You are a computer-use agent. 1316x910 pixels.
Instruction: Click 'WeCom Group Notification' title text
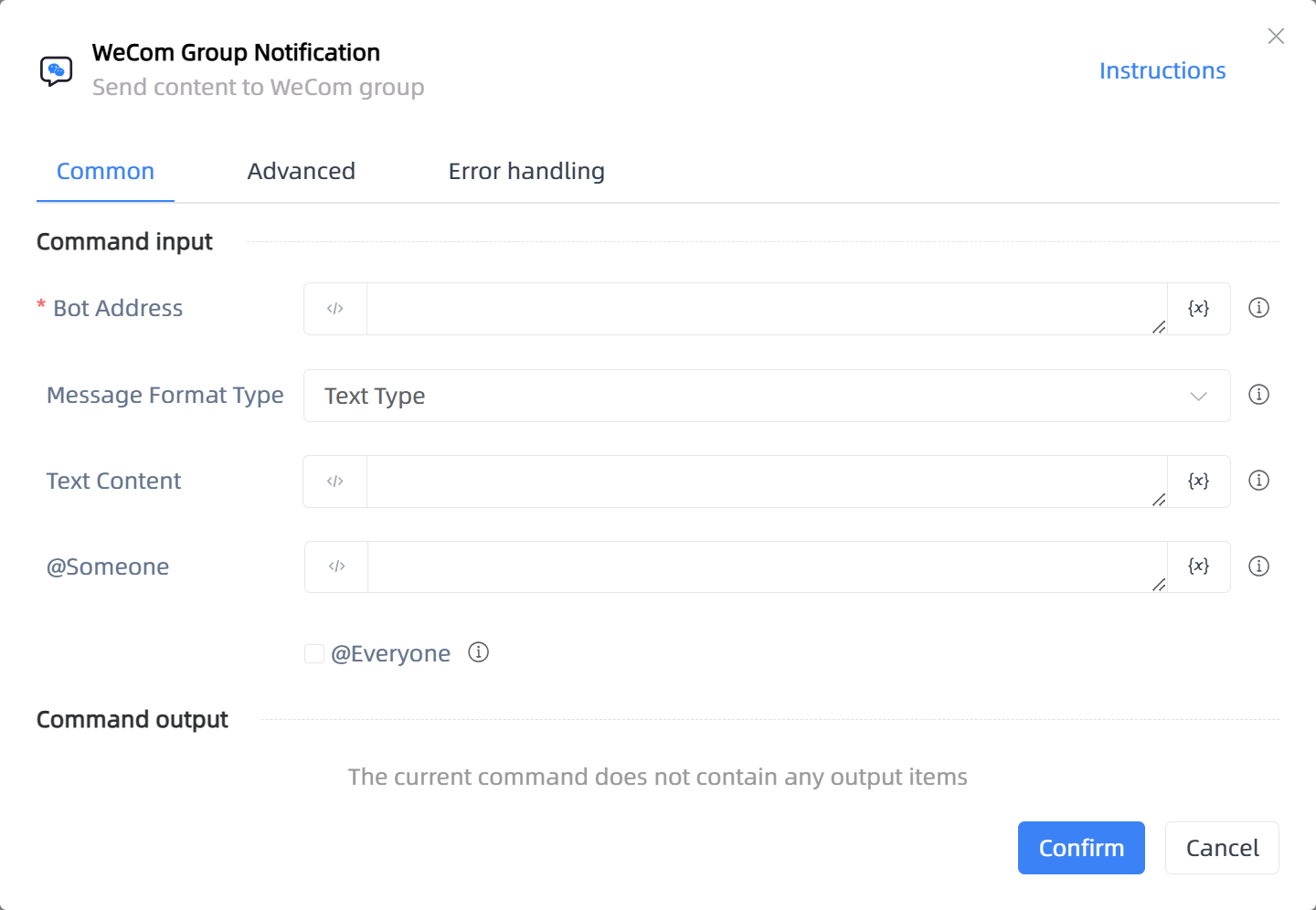(236, 53)
